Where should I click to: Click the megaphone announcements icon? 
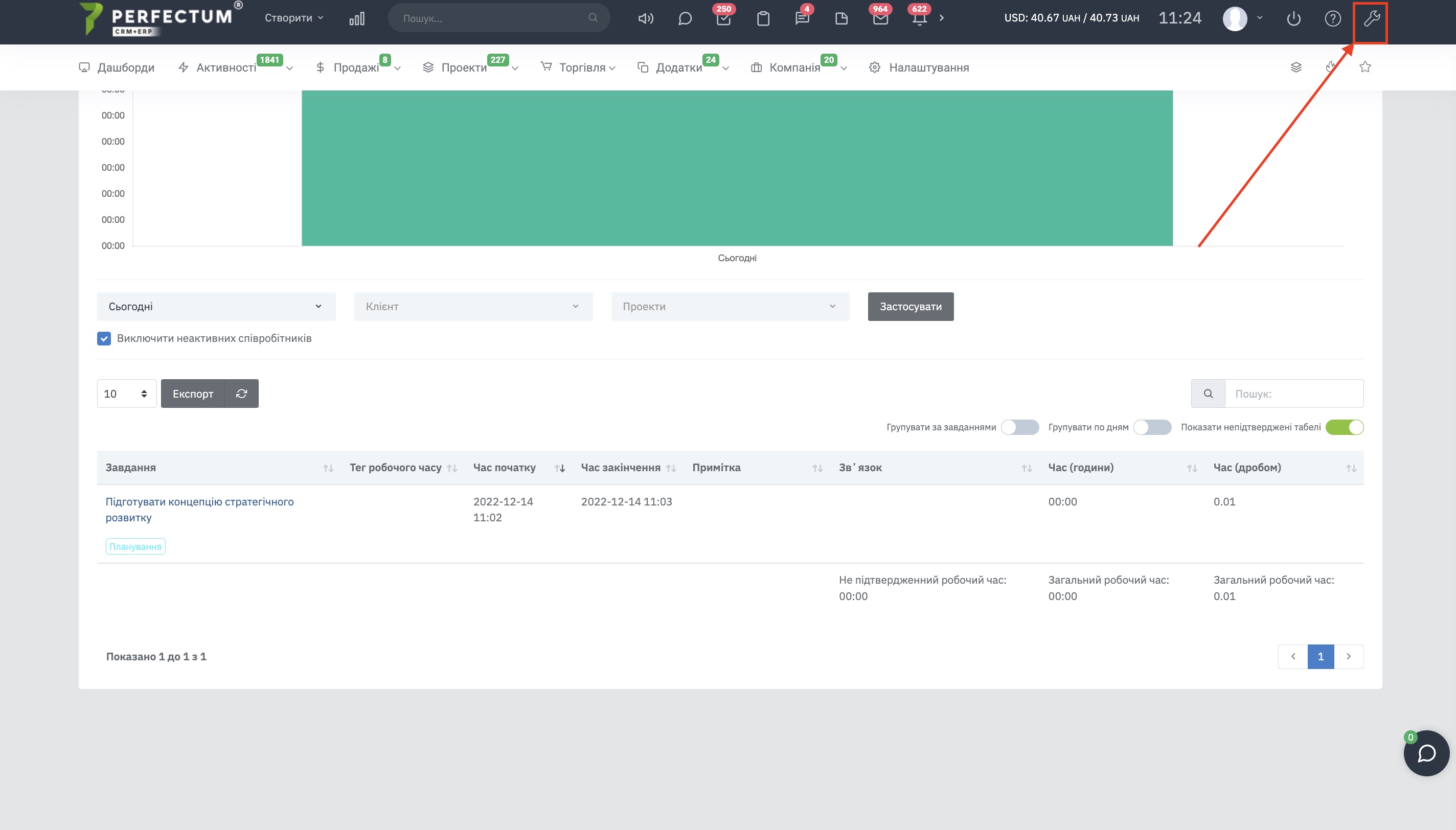pos(645,19)
